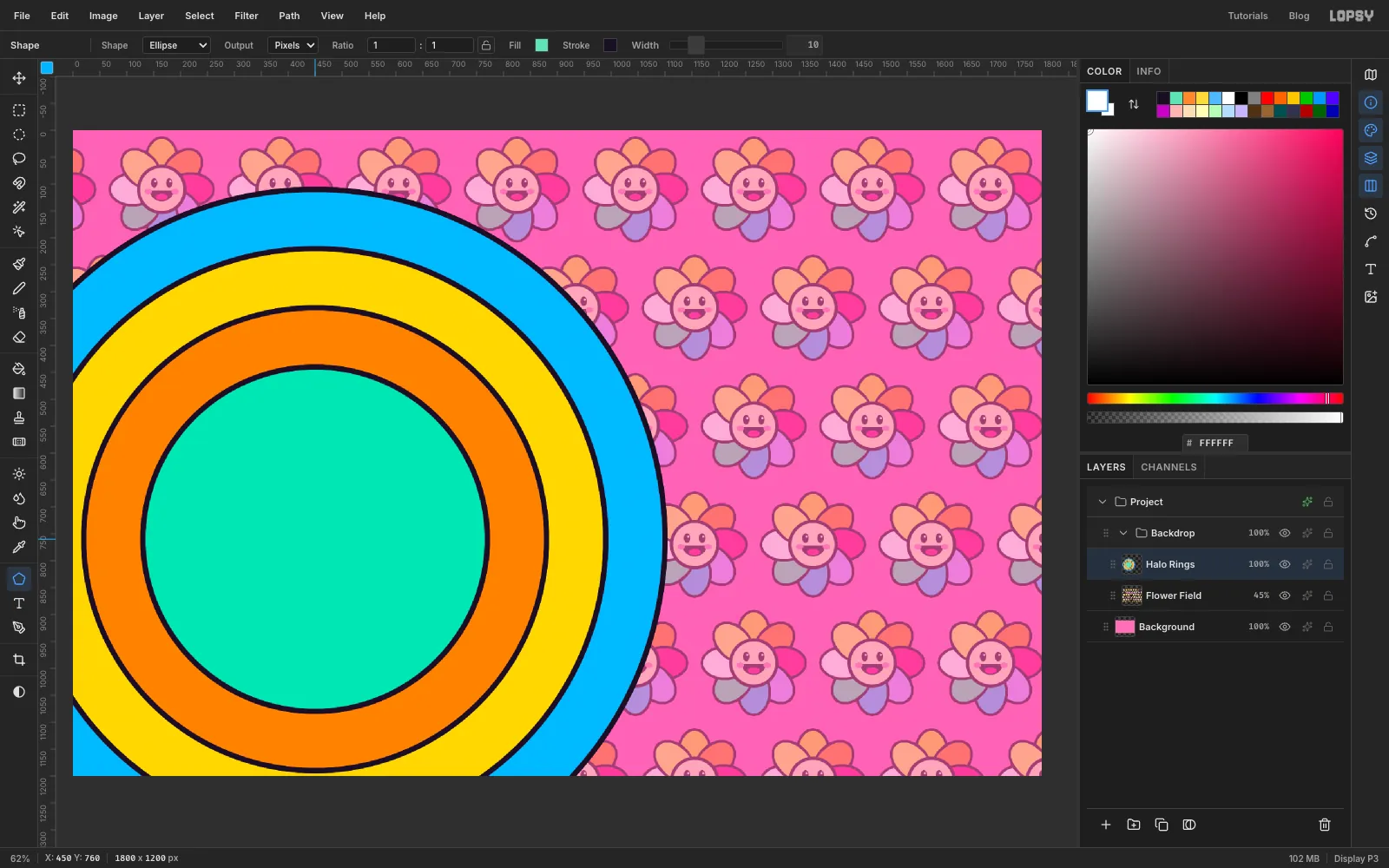Image resolution: width=1389 pixels, height=868 pixels.
Task: Switch to the Channels tab
Action: (x=1168, y=467)
